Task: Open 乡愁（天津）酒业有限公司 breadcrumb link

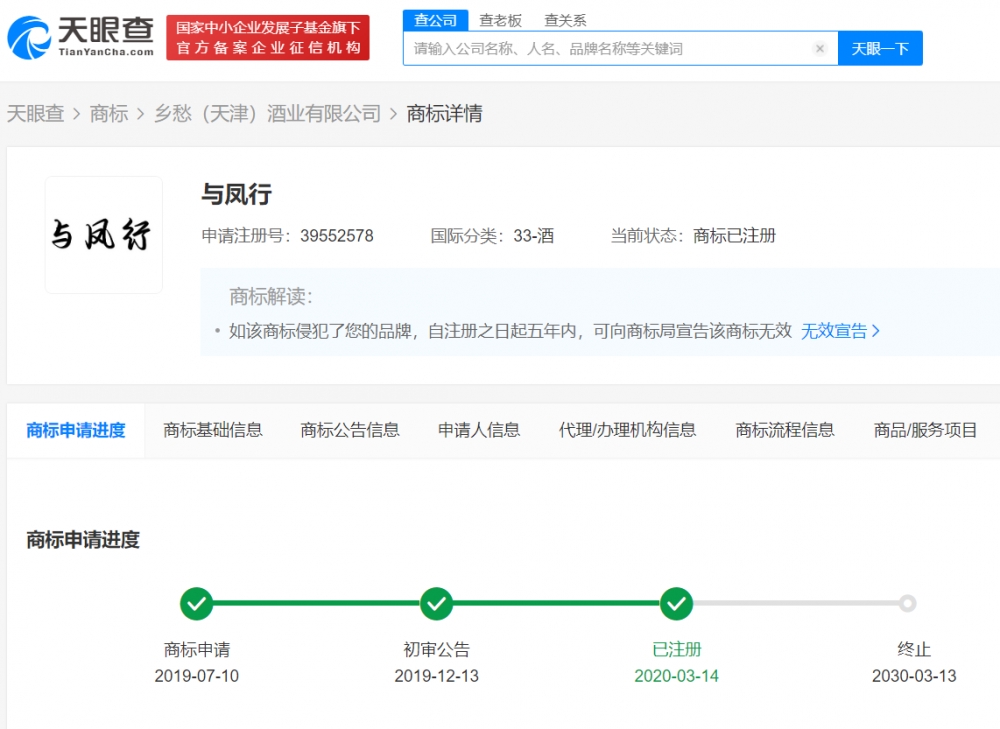Action: (267, 114)
